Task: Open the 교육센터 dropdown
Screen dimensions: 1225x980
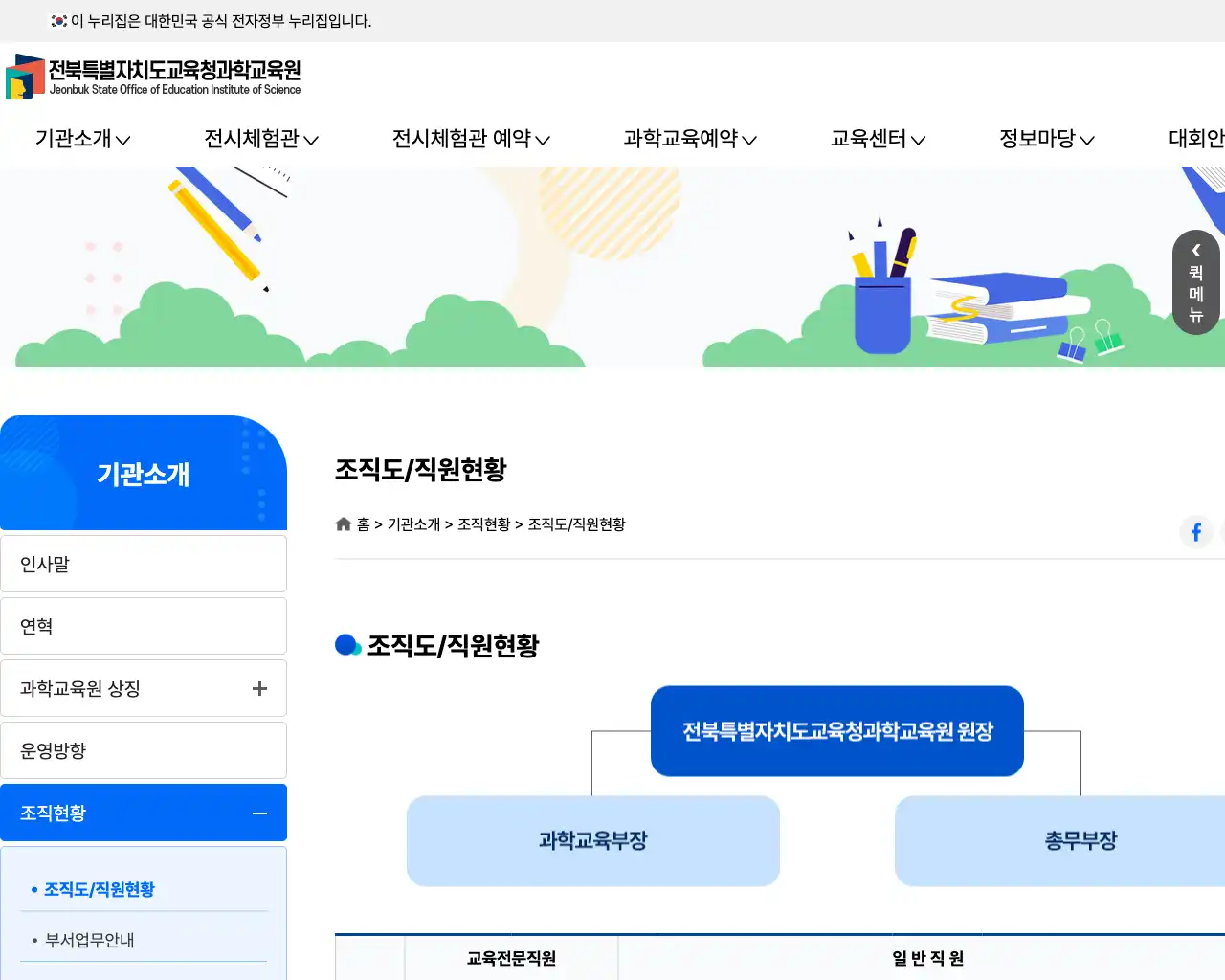Action: pos(876,139)
